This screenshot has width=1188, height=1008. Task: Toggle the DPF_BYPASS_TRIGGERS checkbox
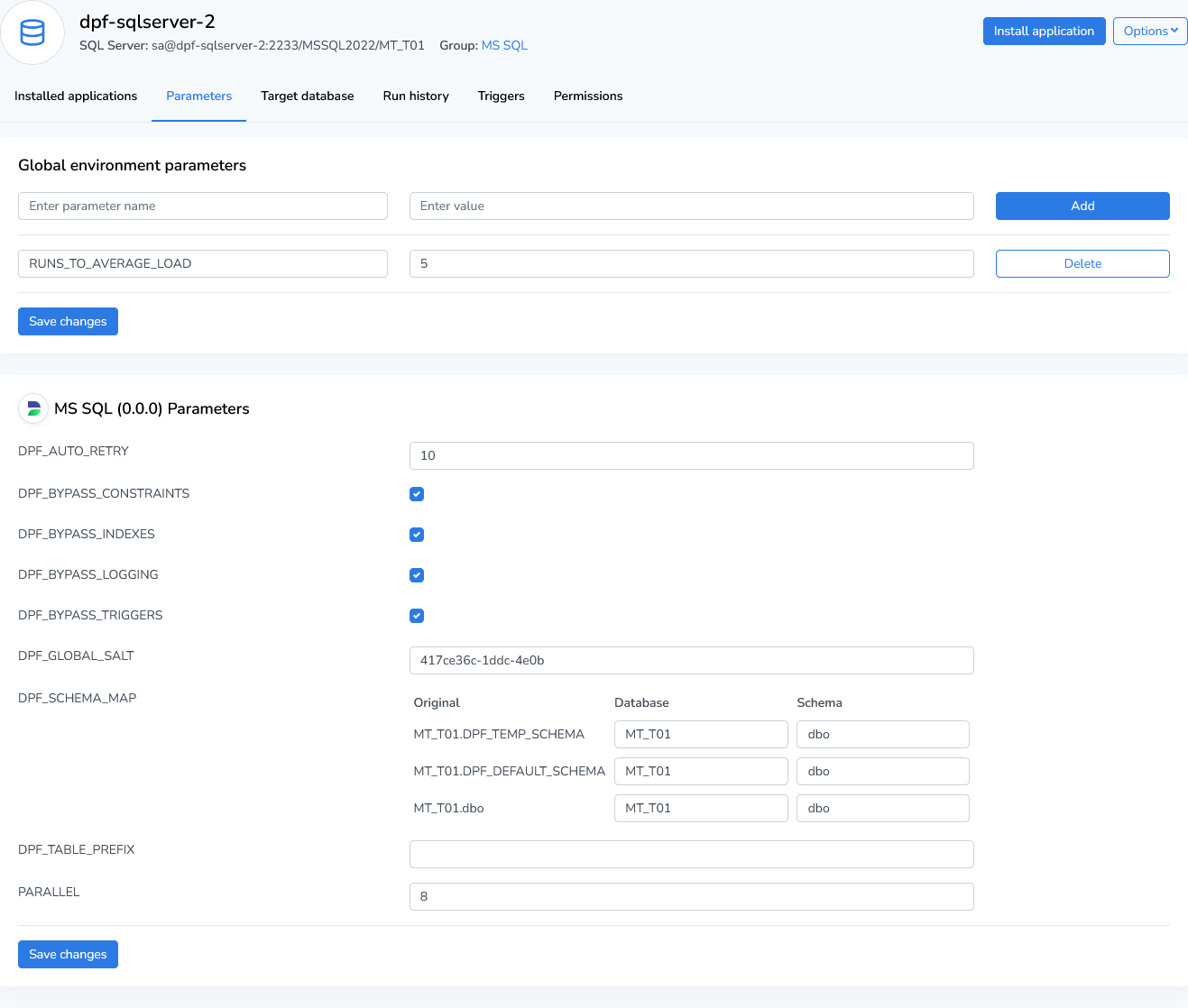(417, 616)
